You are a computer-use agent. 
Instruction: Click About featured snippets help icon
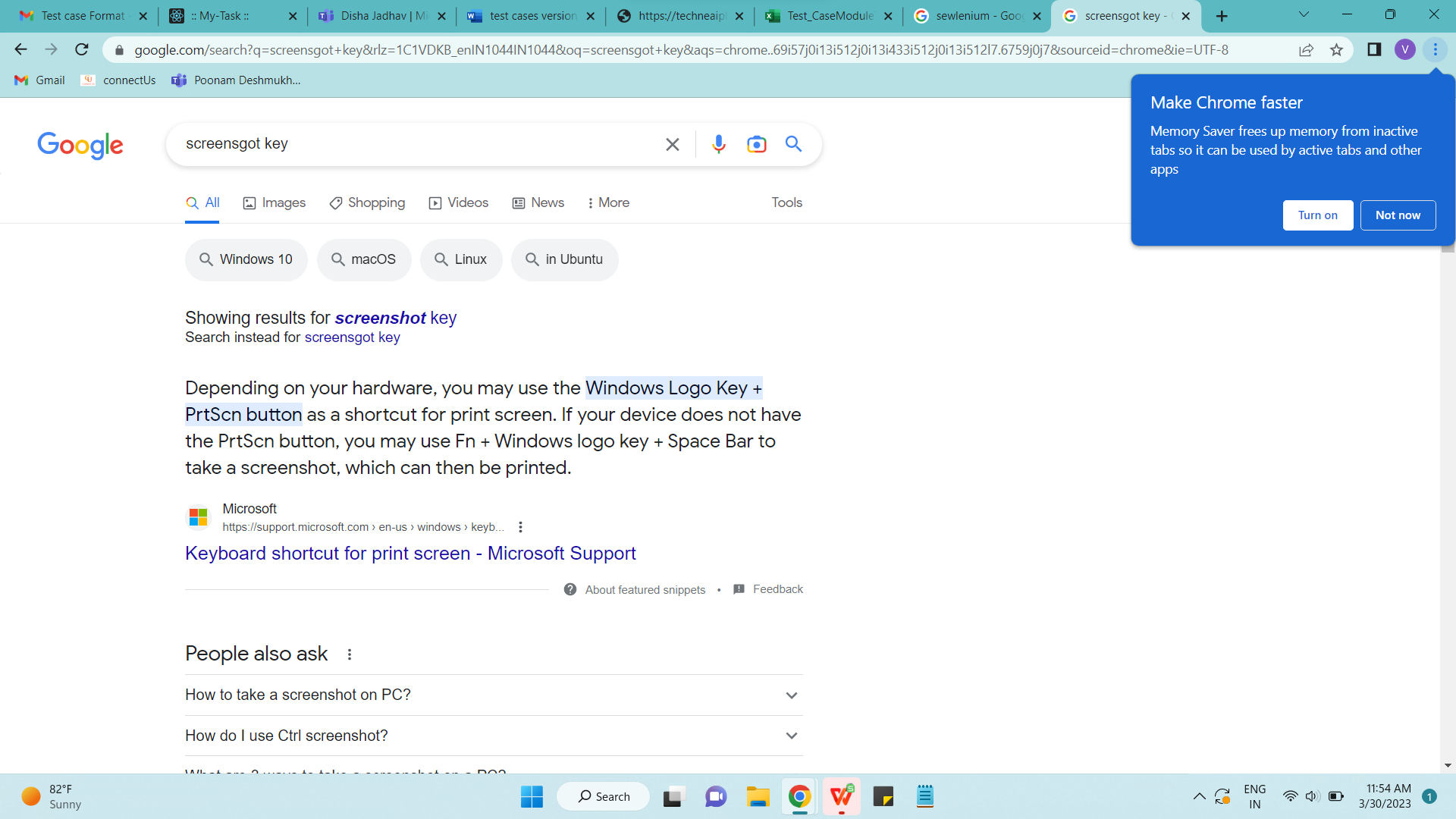click(570, 589)
